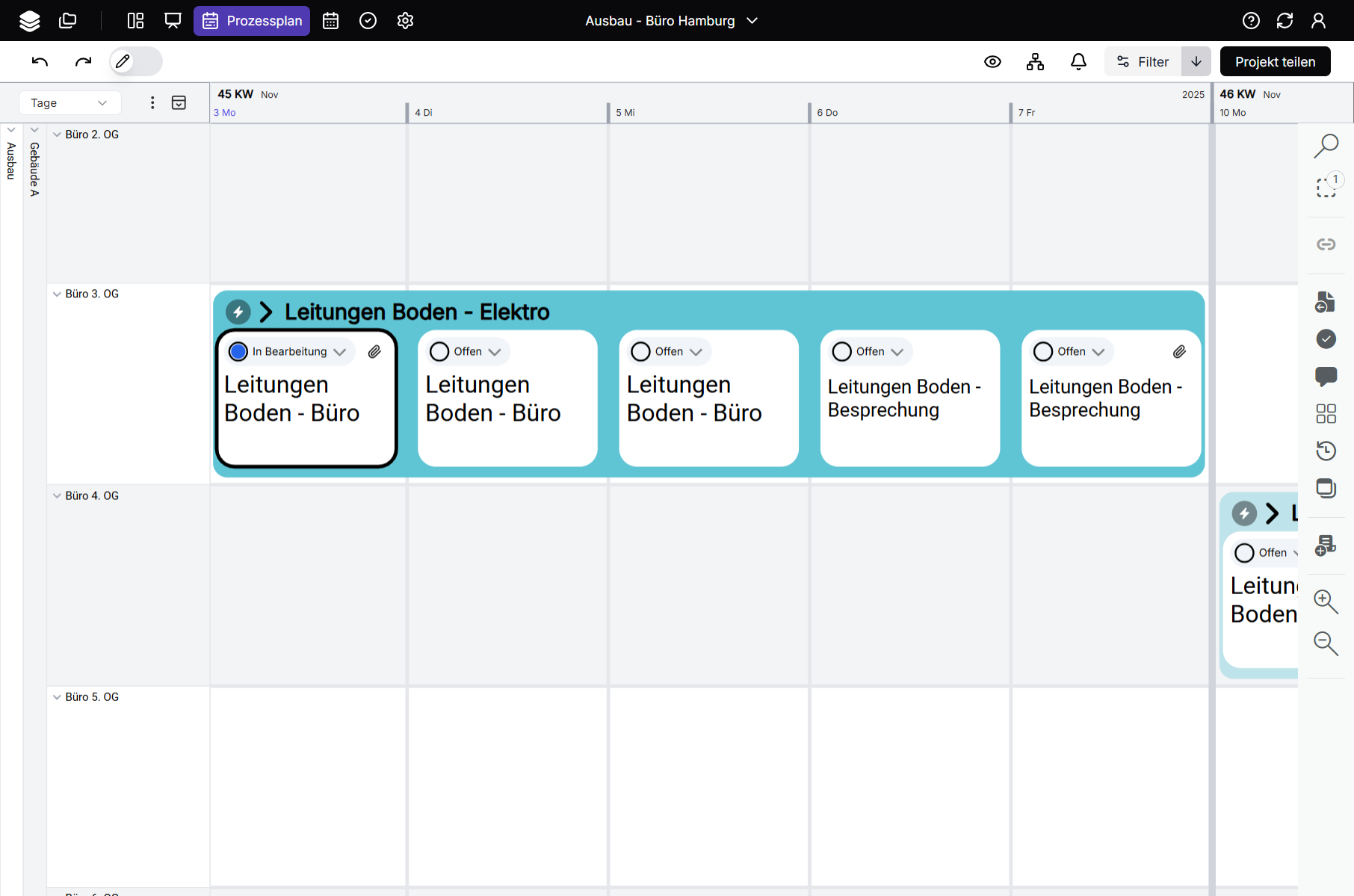Open the Tage time scale dropdown
The height and width of the screenshot is (896, 1354).
tap(69, 103)
